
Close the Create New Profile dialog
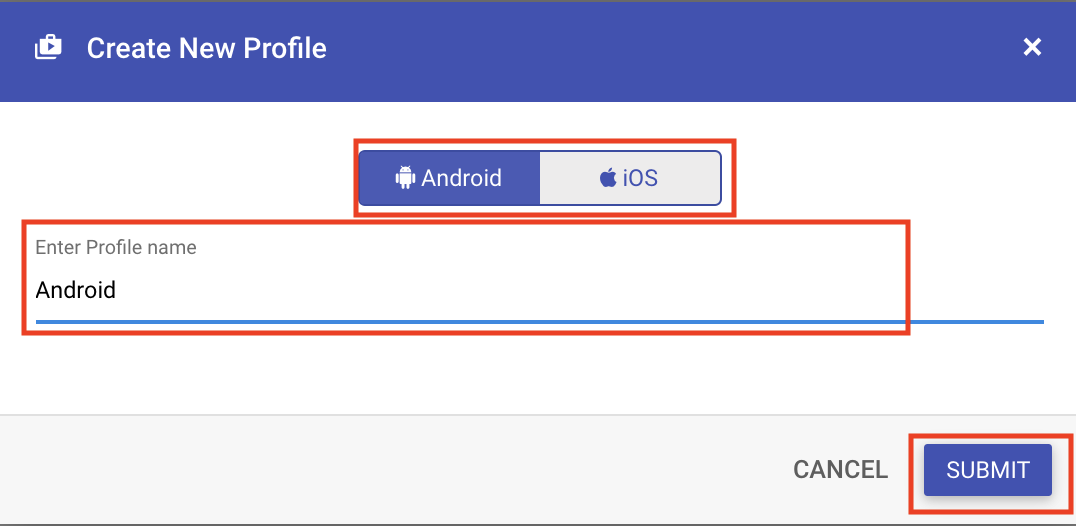[x=1032, y=47]
